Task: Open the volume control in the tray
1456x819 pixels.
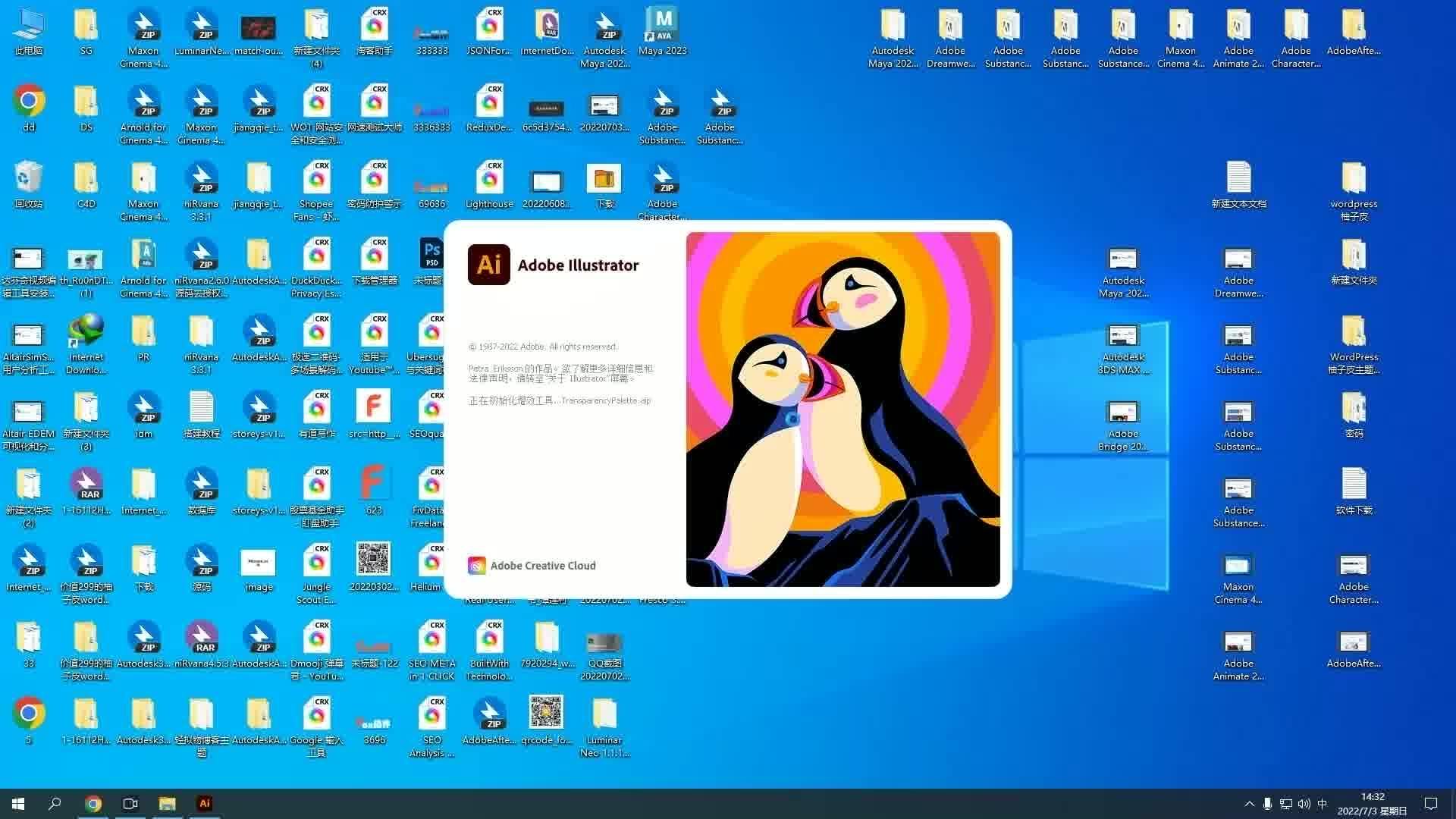Action: (x=1304, y=804)
